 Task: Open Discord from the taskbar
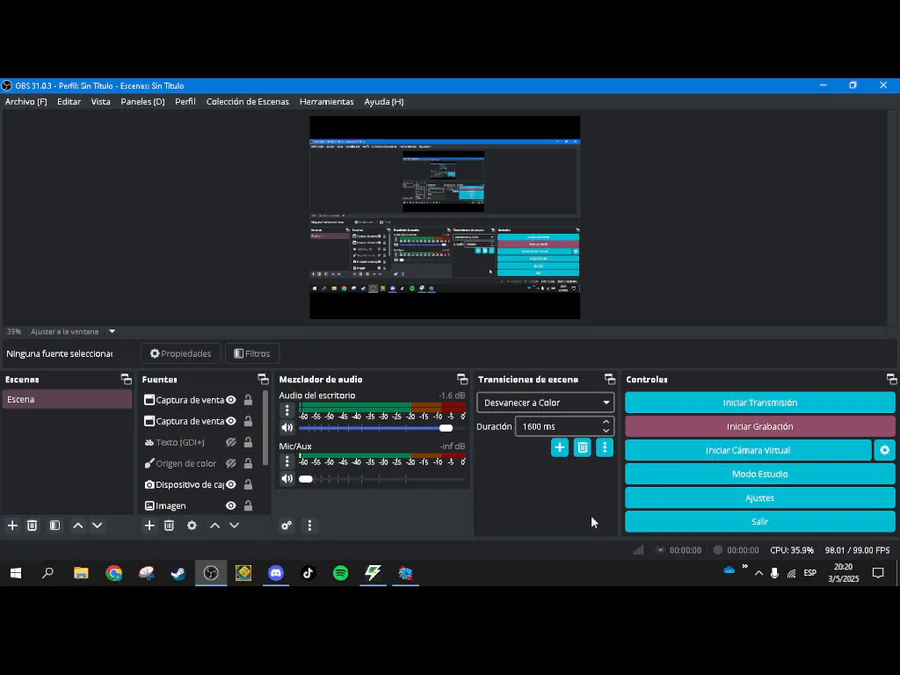pos(276,573)
